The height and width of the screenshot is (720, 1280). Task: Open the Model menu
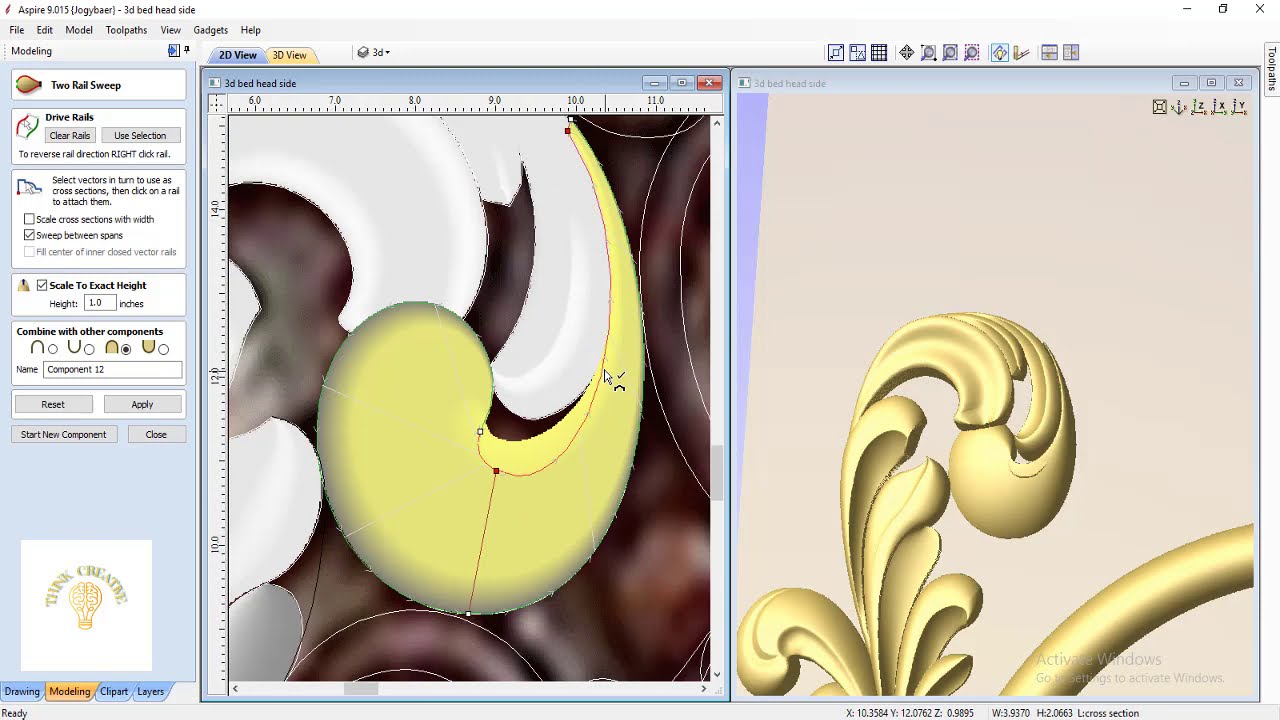pyautogui.click(x=79, y=30)
